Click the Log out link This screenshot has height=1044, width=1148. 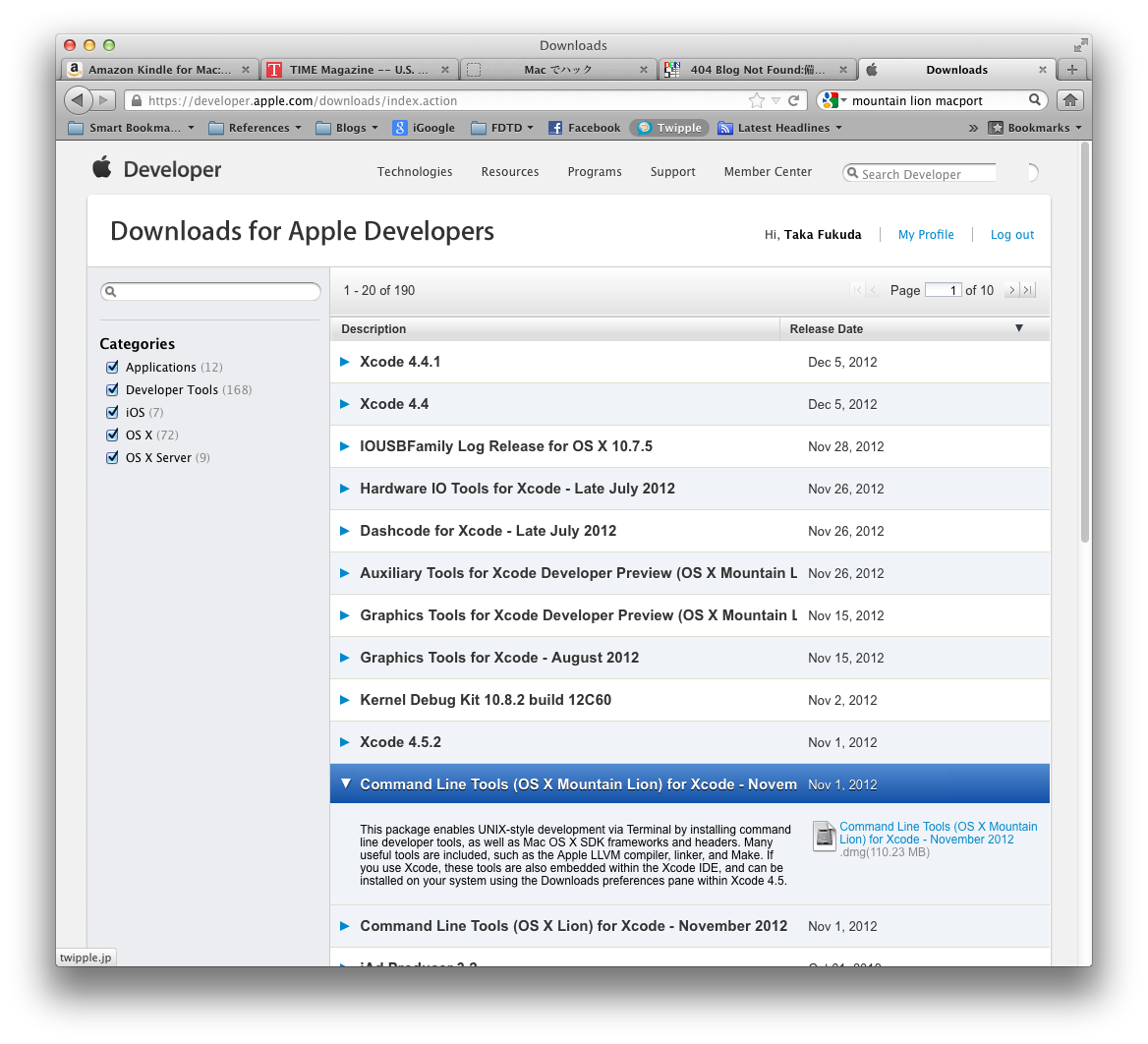click(x=1011, y=234)
